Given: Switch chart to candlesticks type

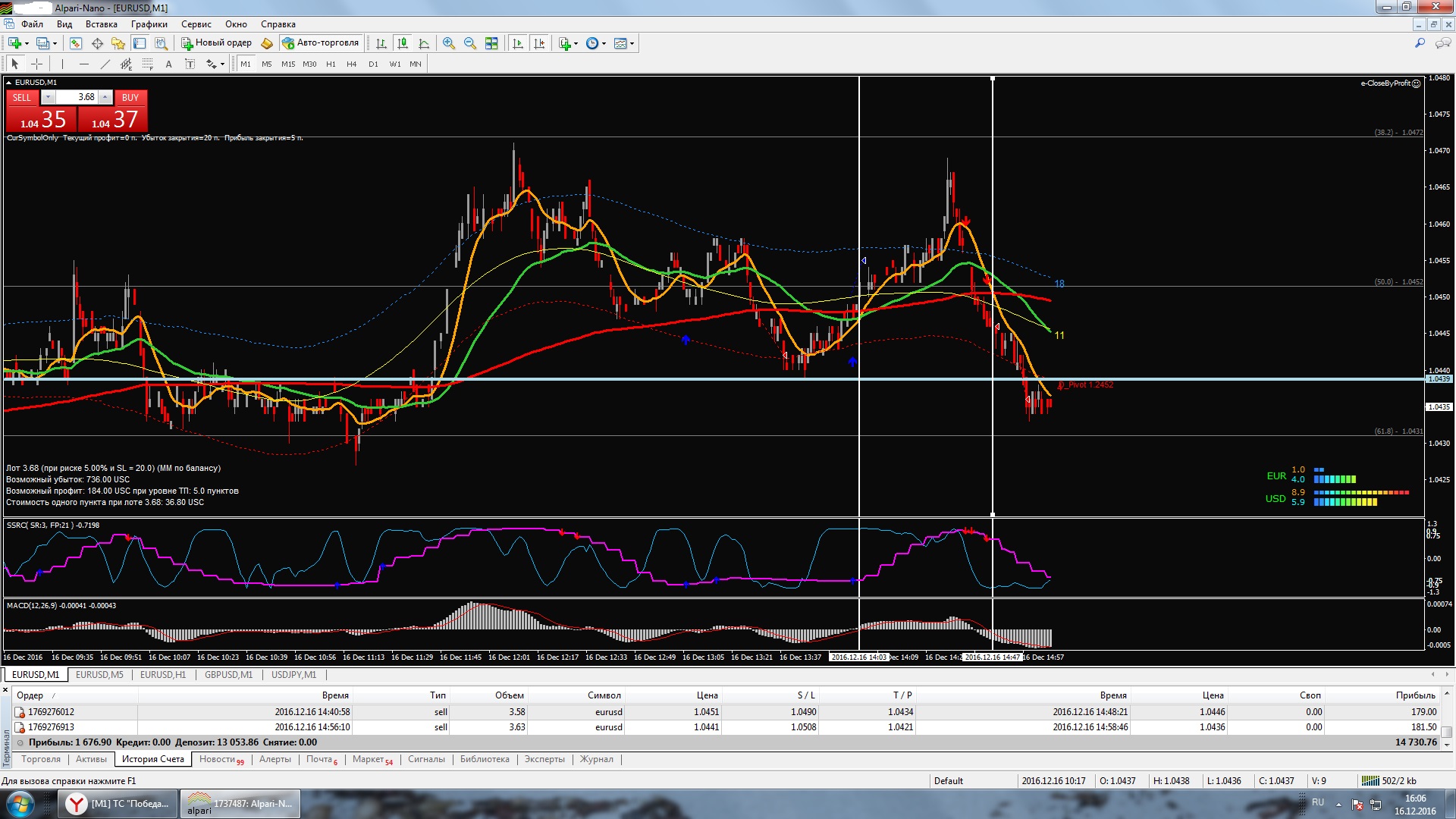Looking at the screenshot, I should point(403,43).
